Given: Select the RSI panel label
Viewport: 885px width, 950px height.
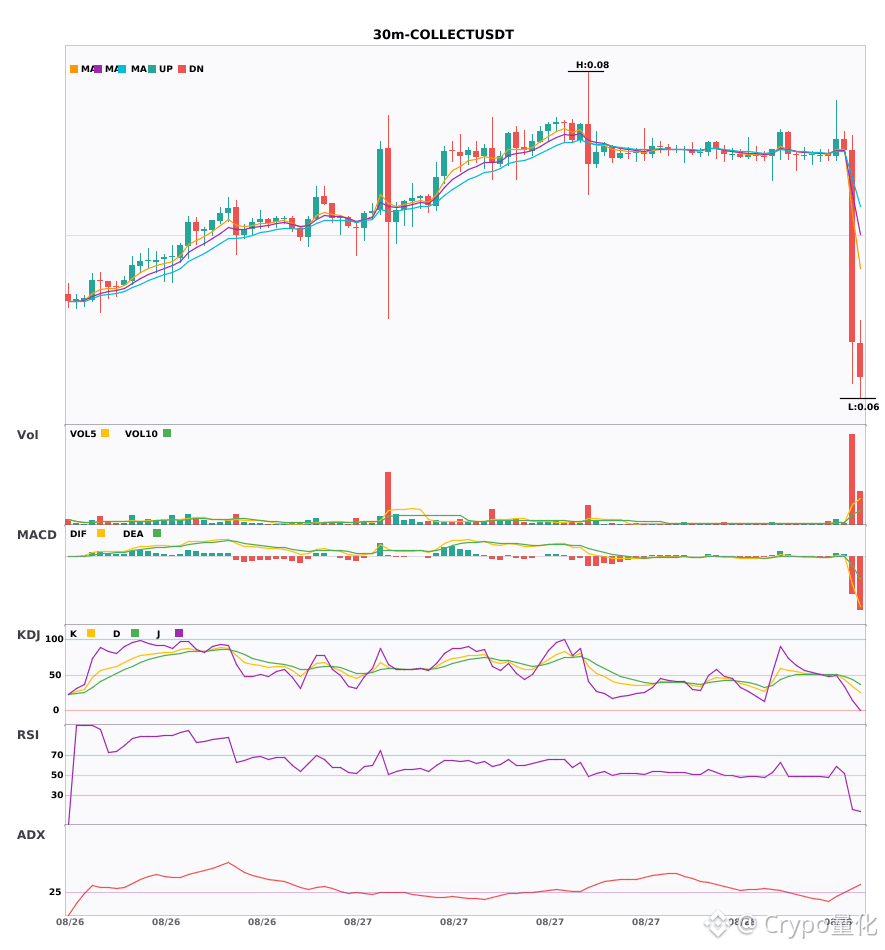Looking at the screenshot, I should point(28,734).
